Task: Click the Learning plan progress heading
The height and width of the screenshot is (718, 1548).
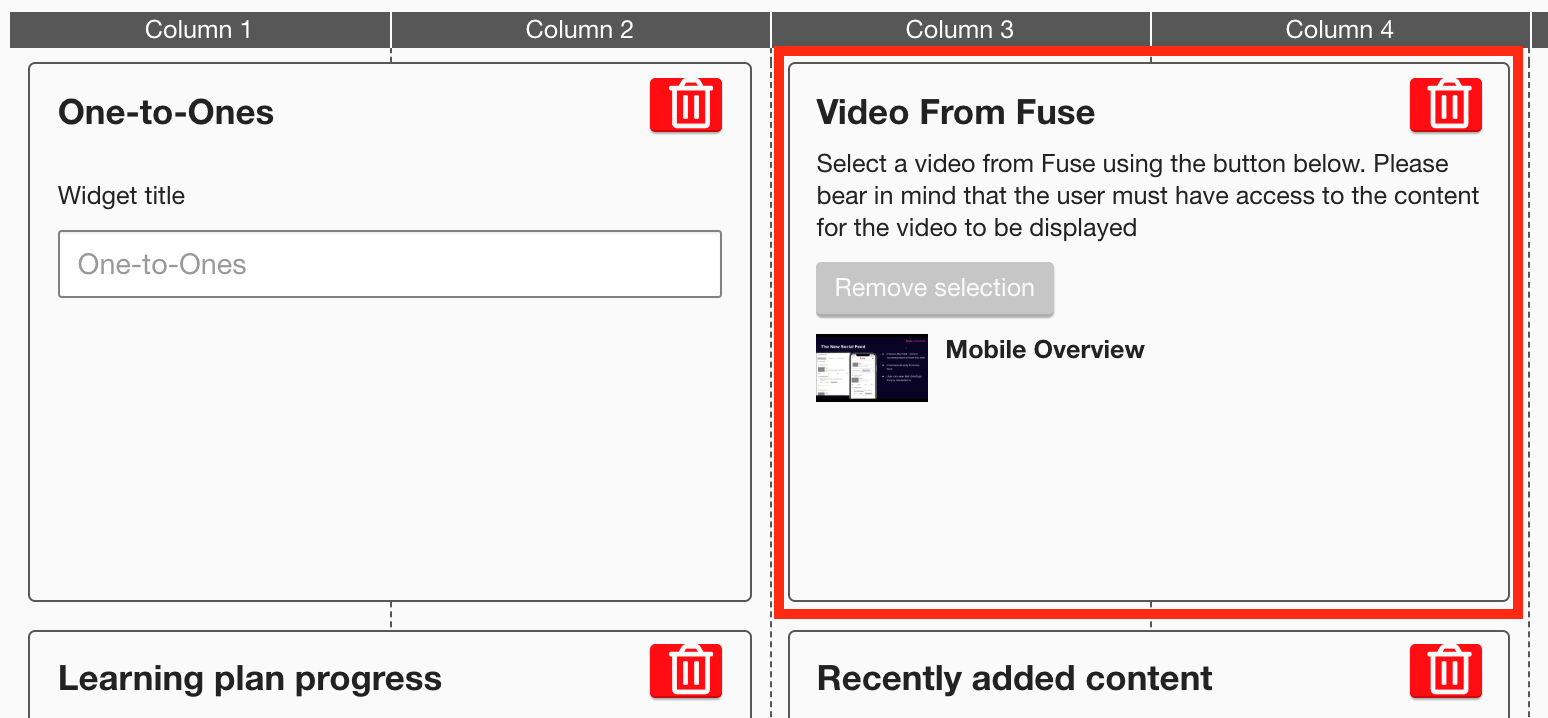Action: 250,679
